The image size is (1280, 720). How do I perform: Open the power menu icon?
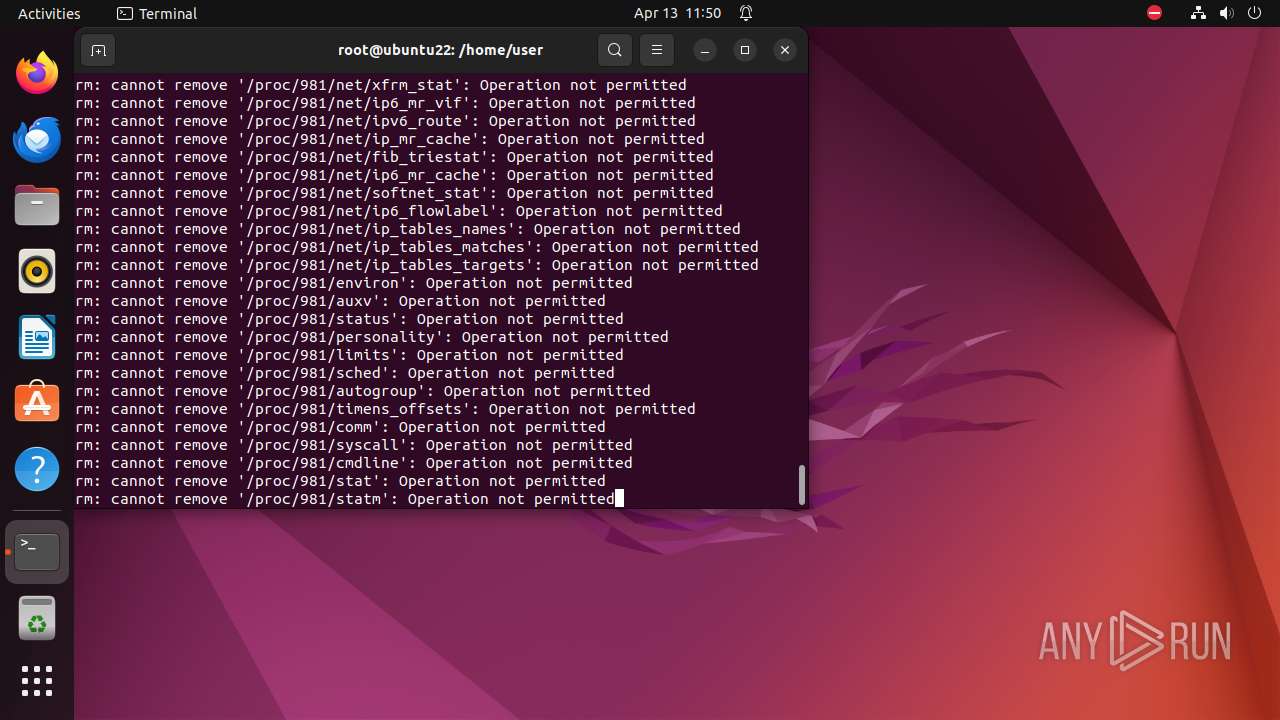click(x=1254, y=14)
